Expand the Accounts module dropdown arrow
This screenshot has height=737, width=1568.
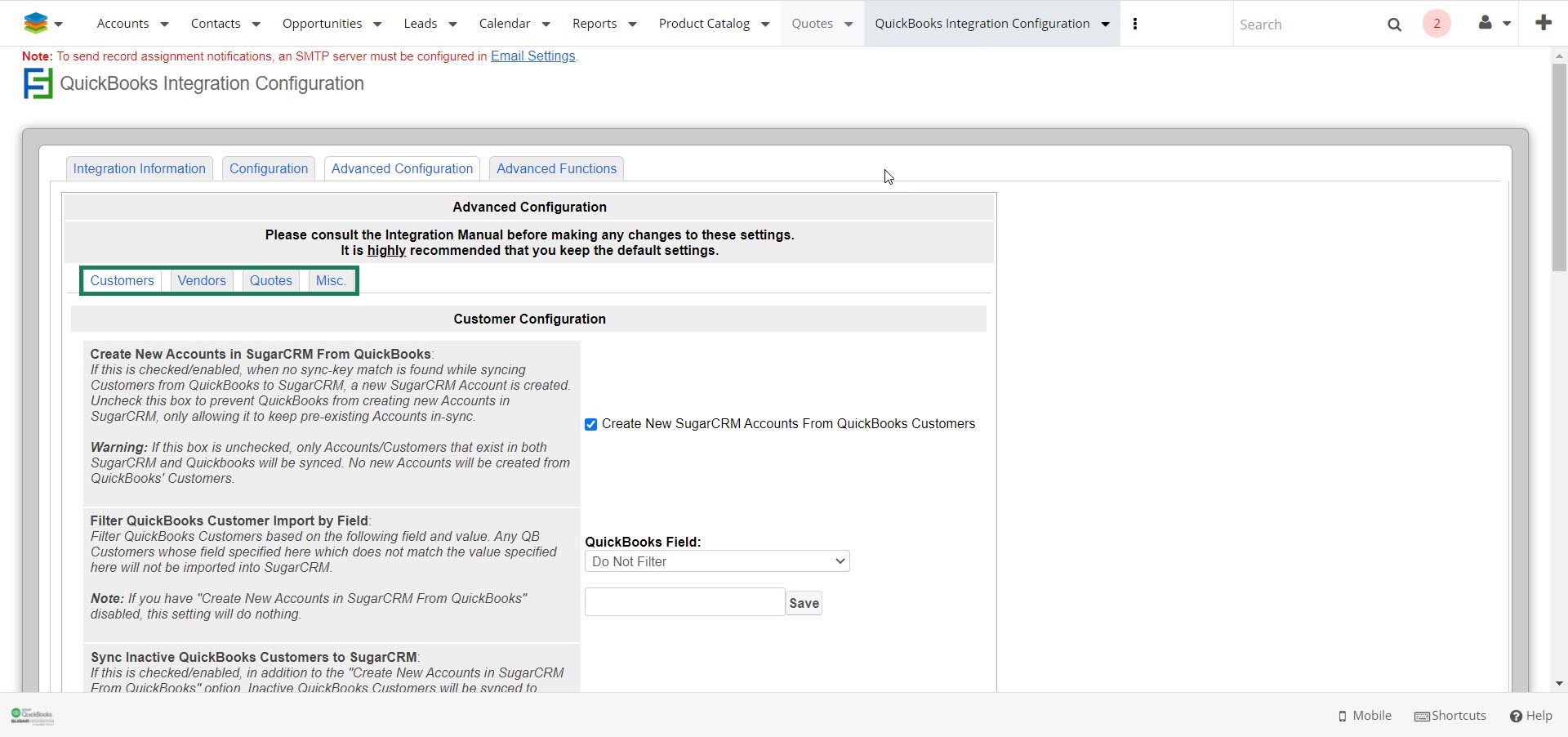164,25
